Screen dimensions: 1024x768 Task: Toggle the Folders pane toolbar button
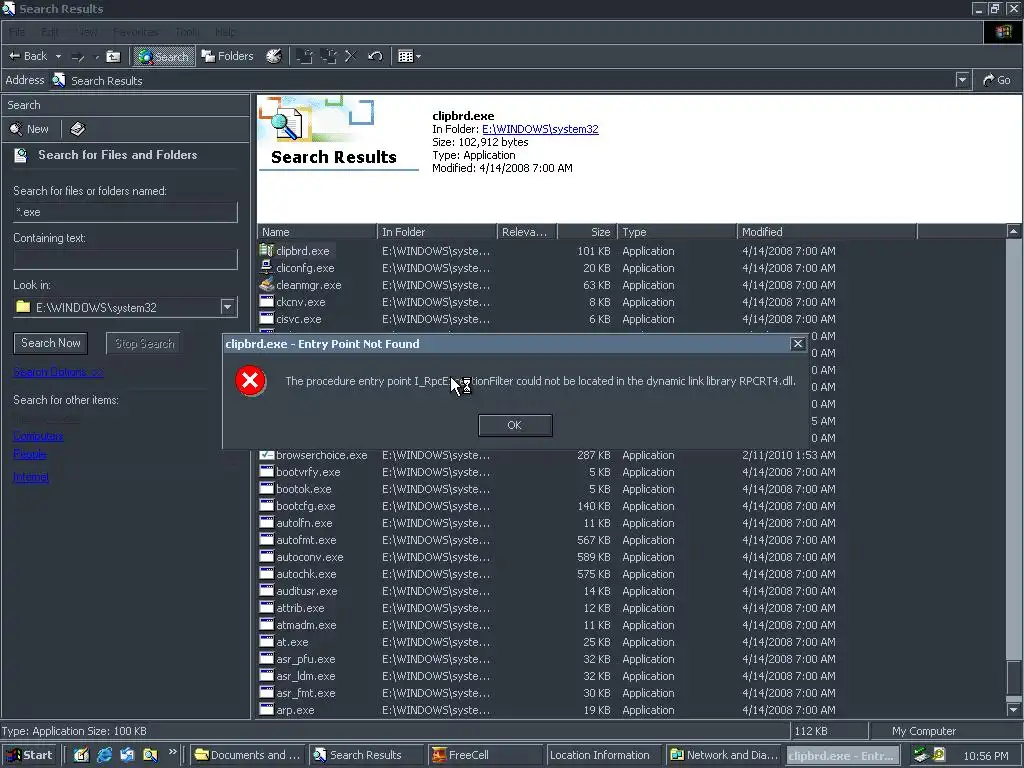point(227,56)
